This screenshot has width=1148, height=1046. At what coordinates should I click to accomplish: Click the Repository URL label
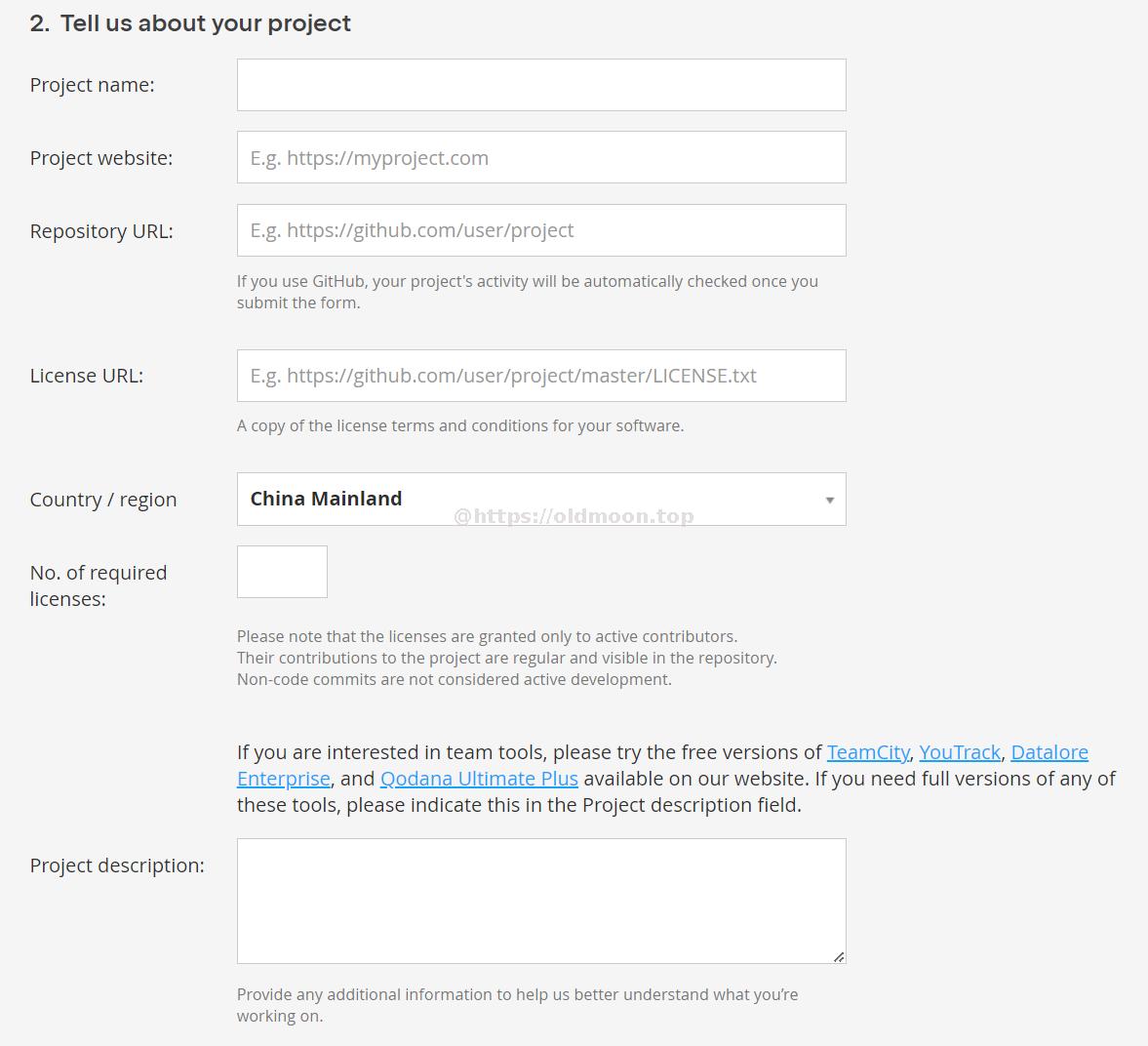[101, 231]
